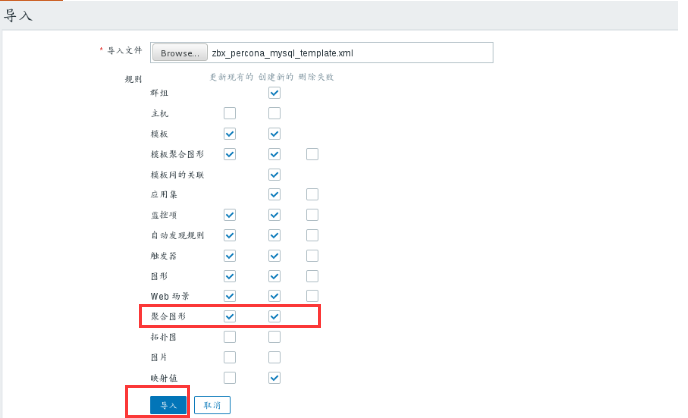This screenshot has width=688, height=418.
Task: Click the 主机 row label
Action: [159, 114]
